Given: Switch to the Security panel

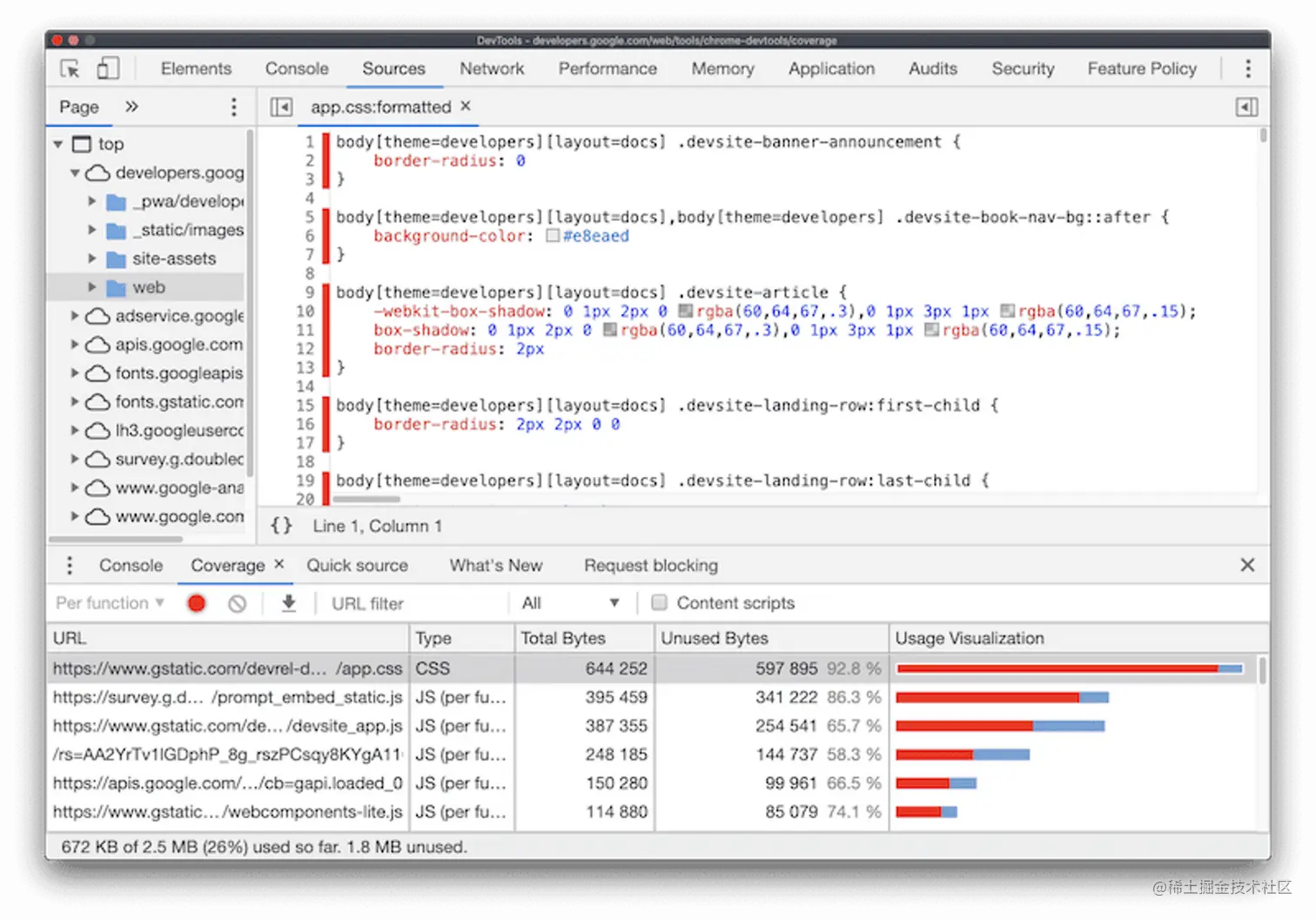Looking at the screenshot, I should coord(1023,69).
